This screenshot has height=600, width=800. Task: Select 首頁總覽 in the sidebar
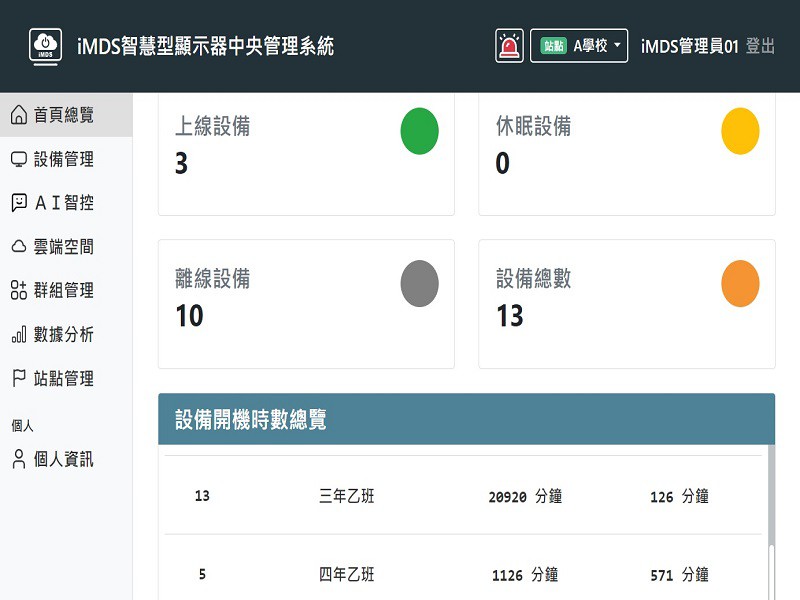64,115
